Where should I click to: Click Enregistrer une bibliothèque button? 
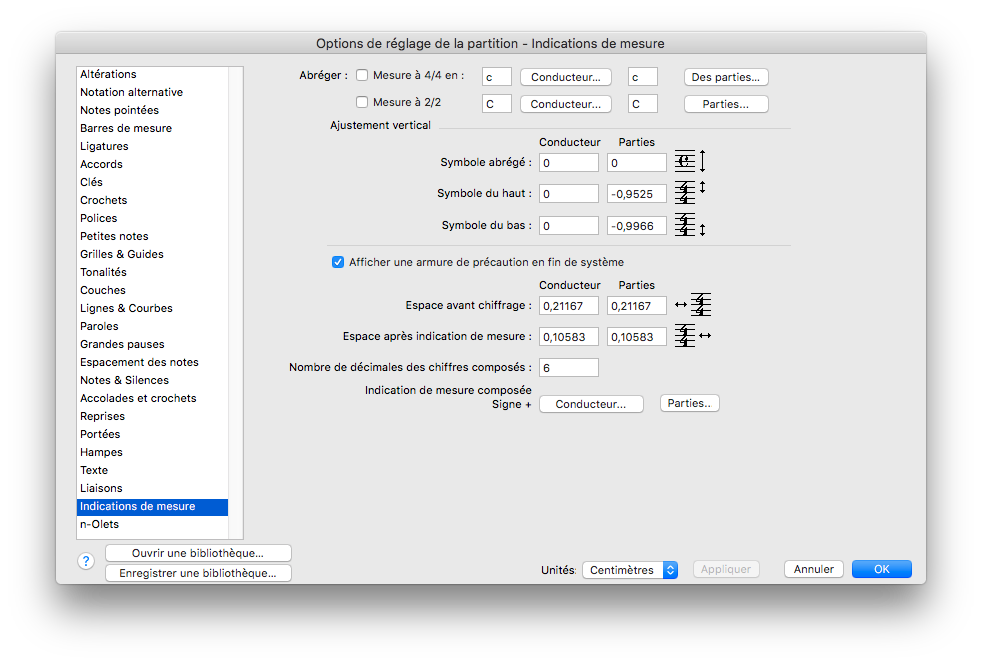[x=198, y=573]
